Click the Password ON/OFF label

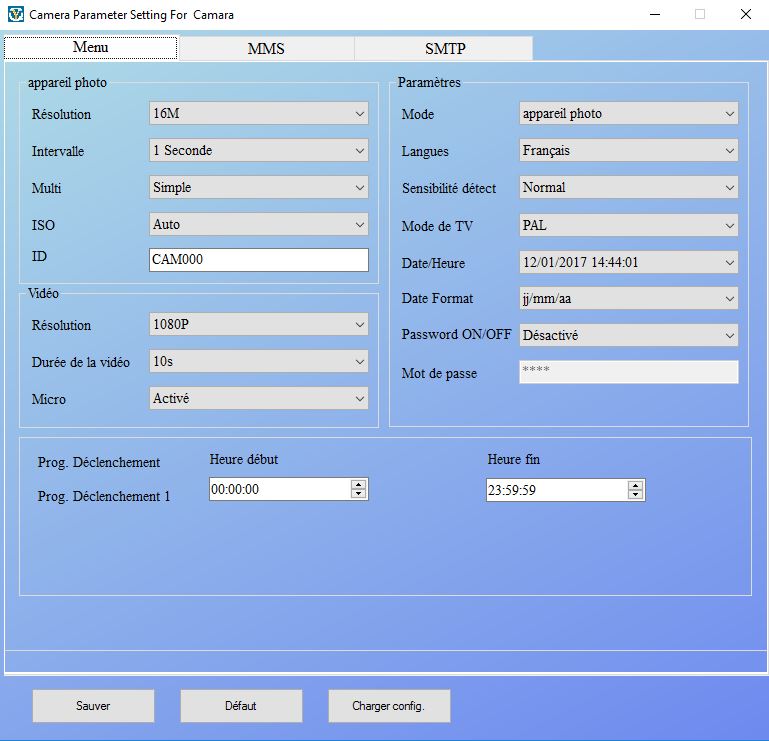point(456,334)
